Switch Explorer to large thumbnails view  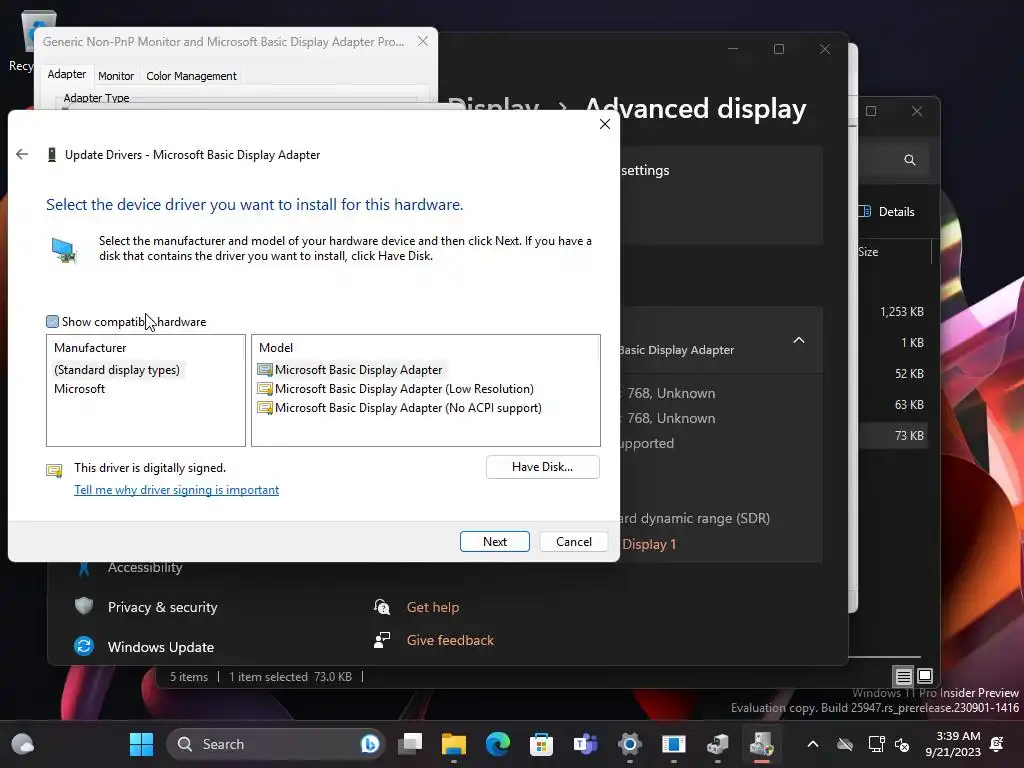click(925, 675)
